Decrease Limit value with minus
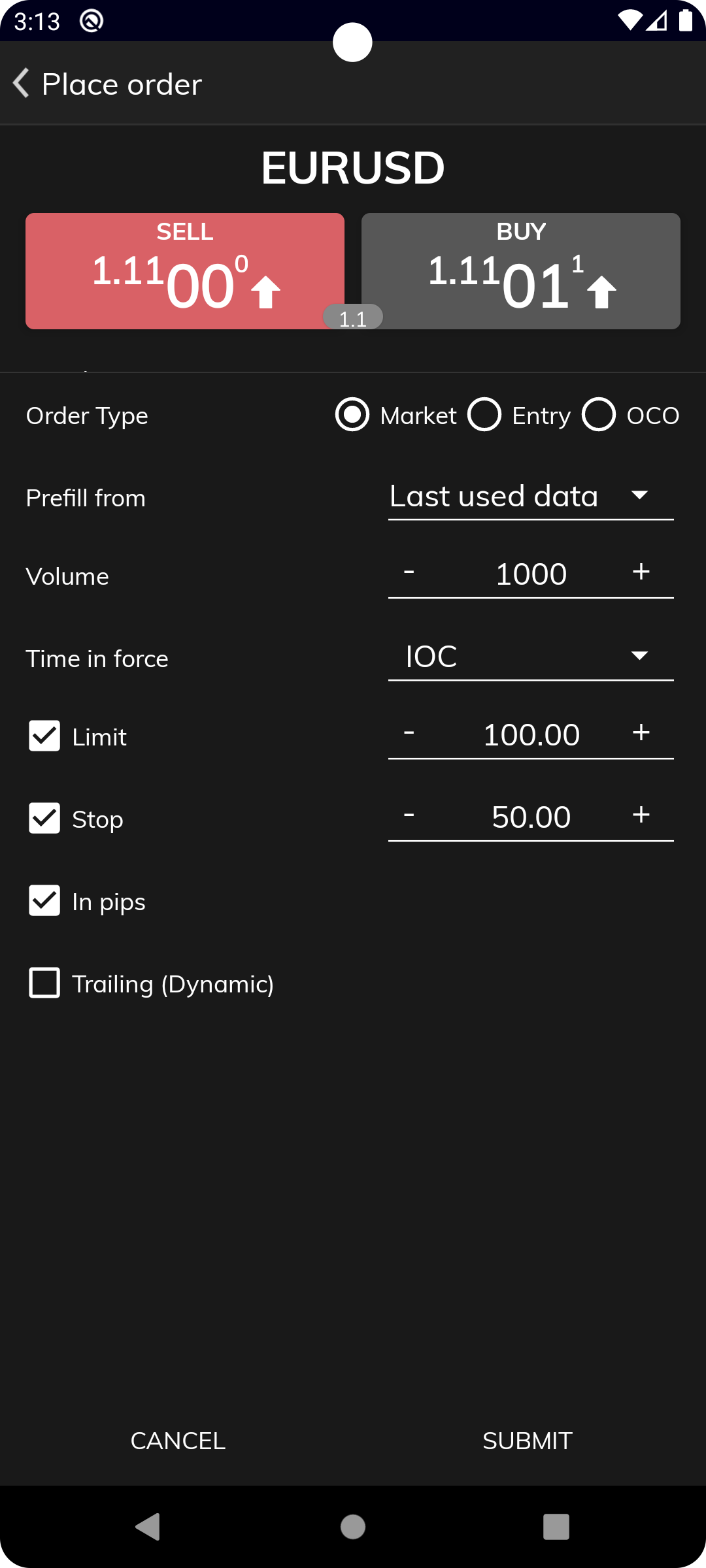This screenshot has width=706, height=1568. click(x=409, y=733)
